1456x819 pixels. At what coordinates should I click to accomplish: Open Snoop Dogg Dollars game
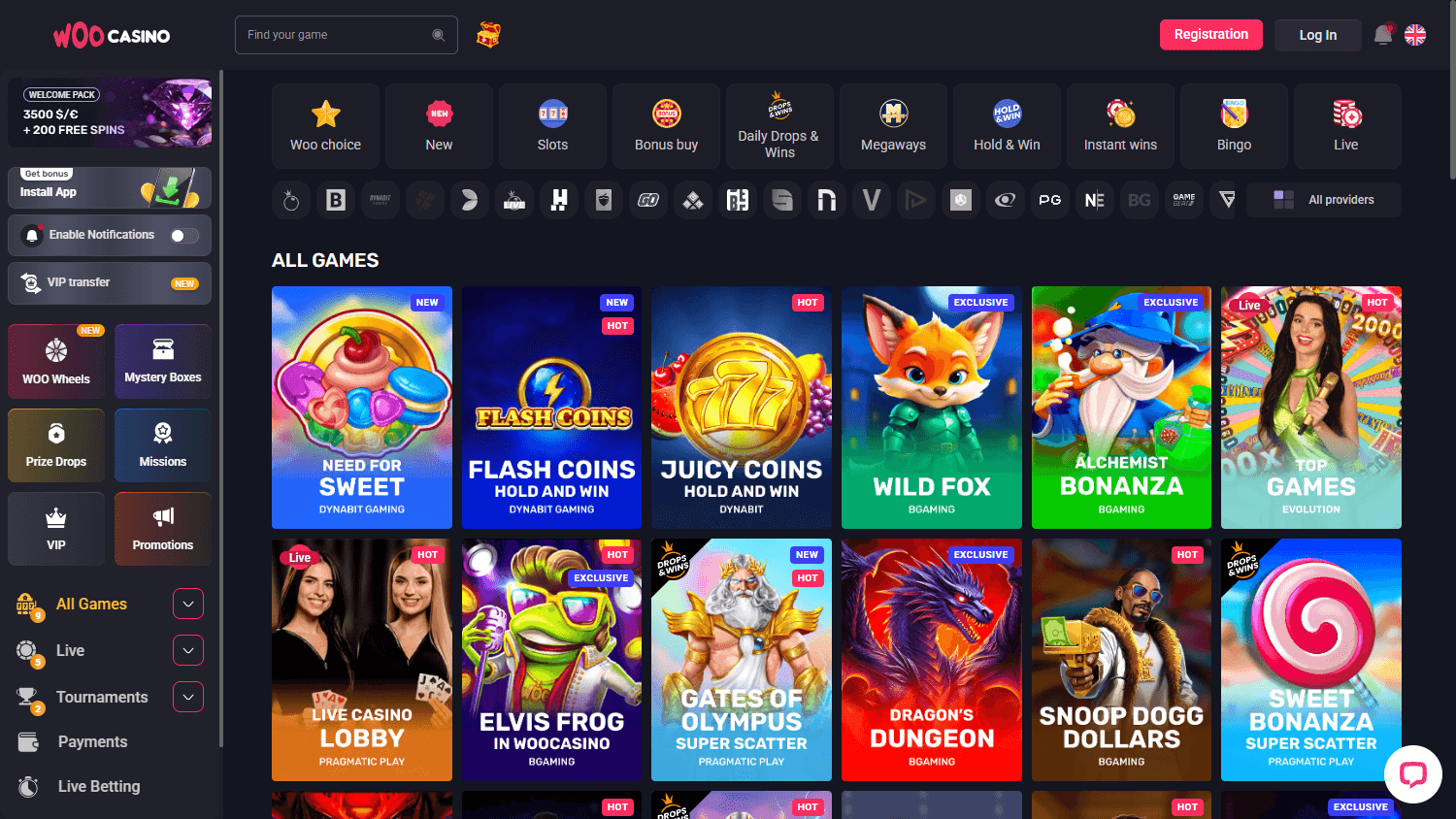click(1121, 660)
